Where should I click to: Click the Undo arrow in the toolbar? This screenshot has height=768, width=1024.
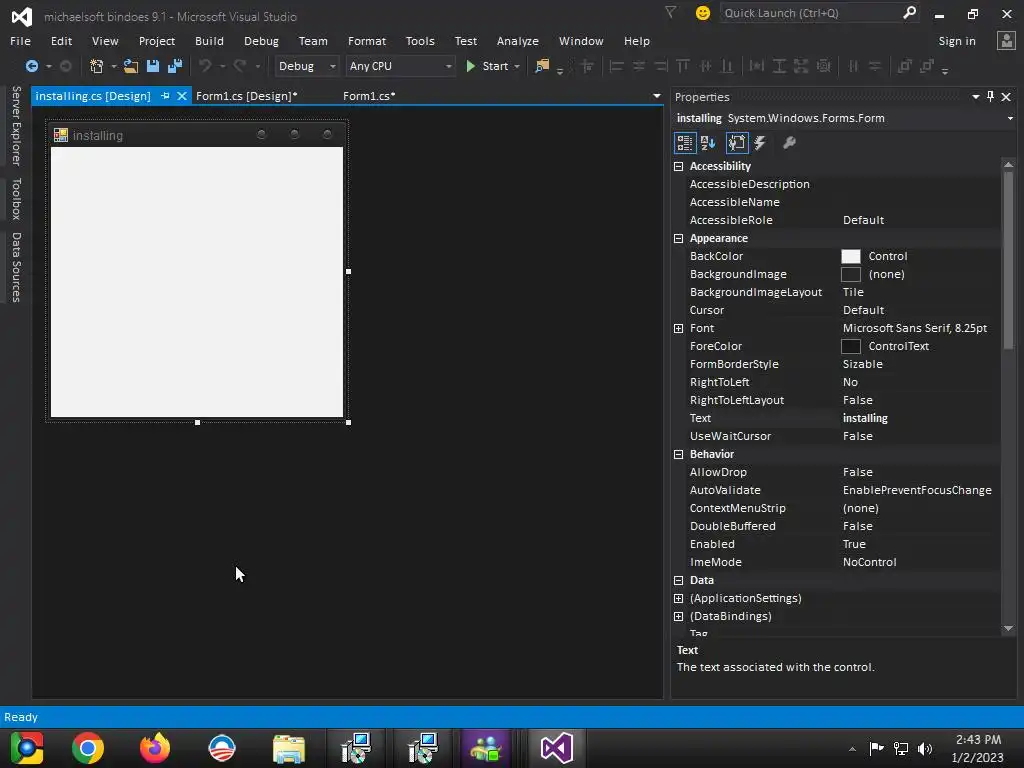pos(205,66)
